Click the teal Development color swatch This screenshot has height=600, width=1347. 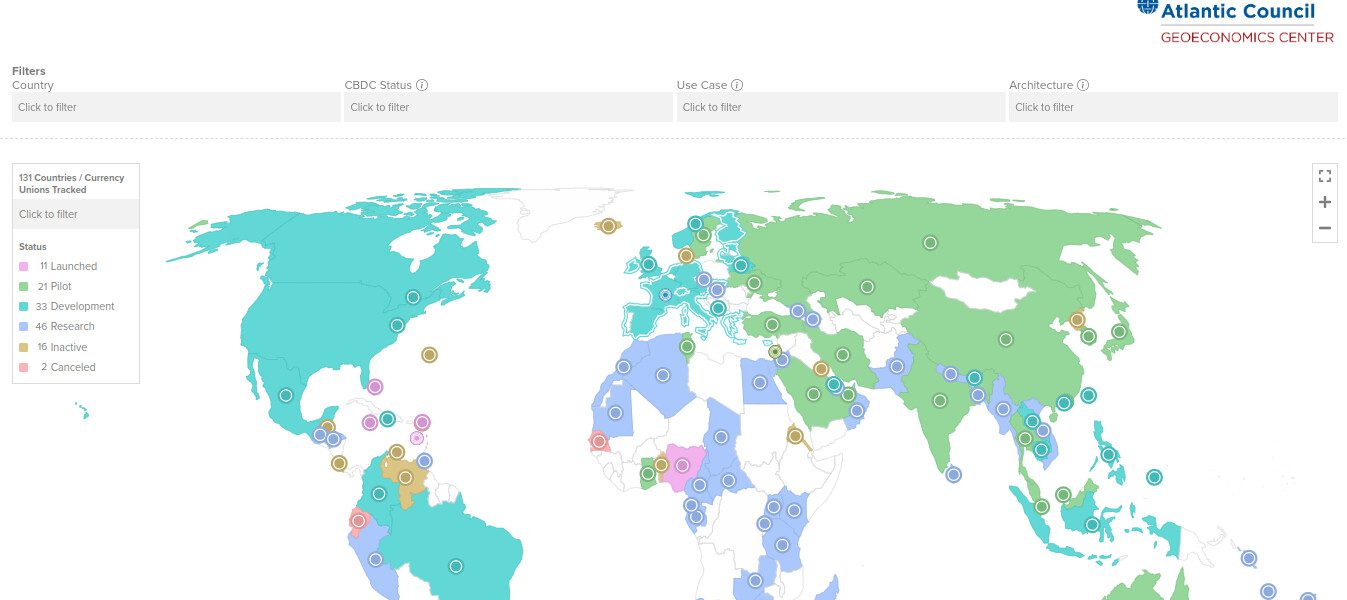coord(24,307)
